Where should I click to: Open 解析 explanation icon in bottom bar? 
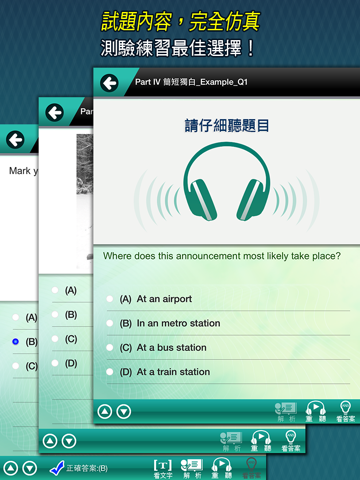point(191,468)
